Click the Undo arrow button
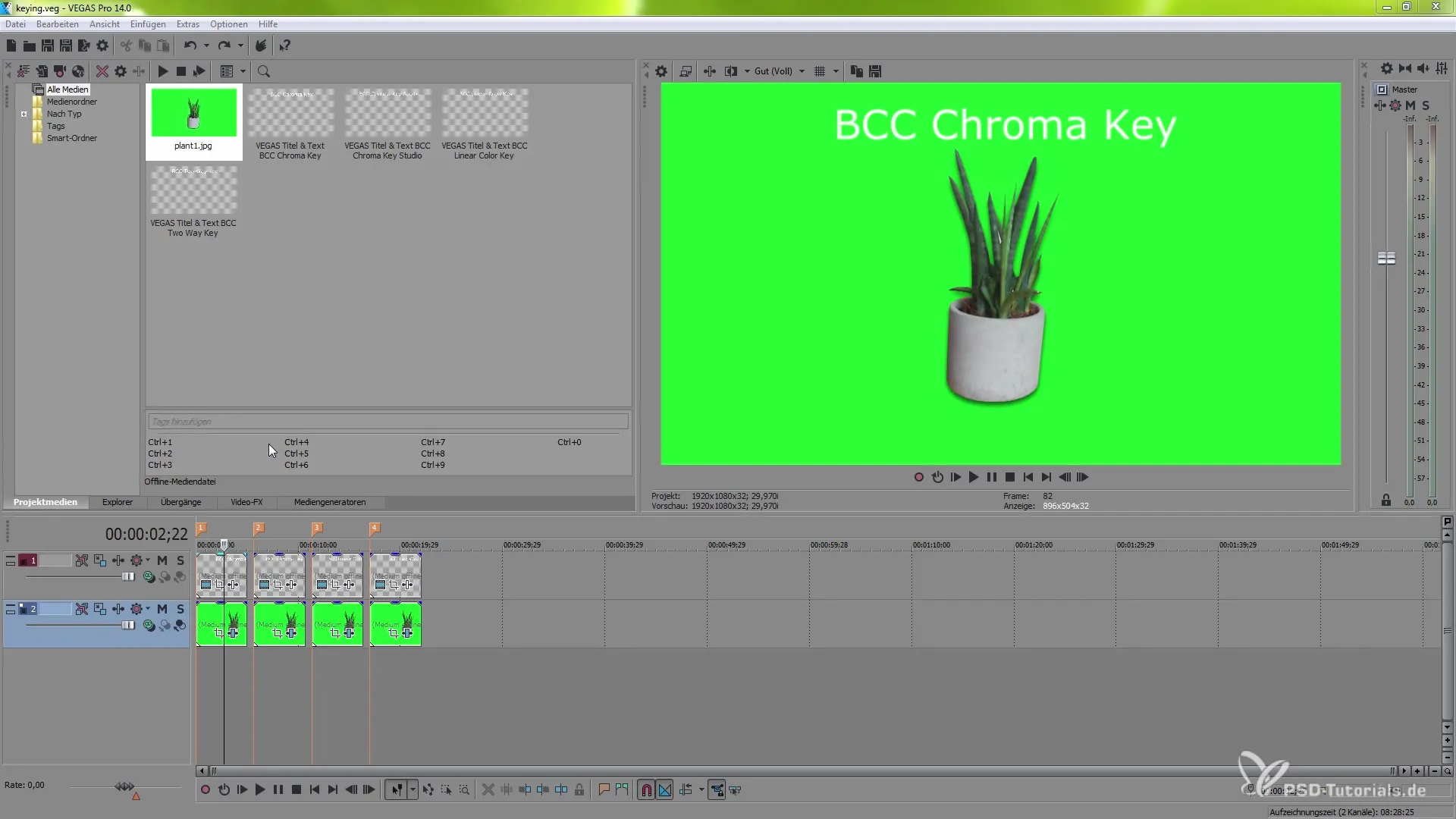Screen dimensions: 1456x819 point(190,46)
